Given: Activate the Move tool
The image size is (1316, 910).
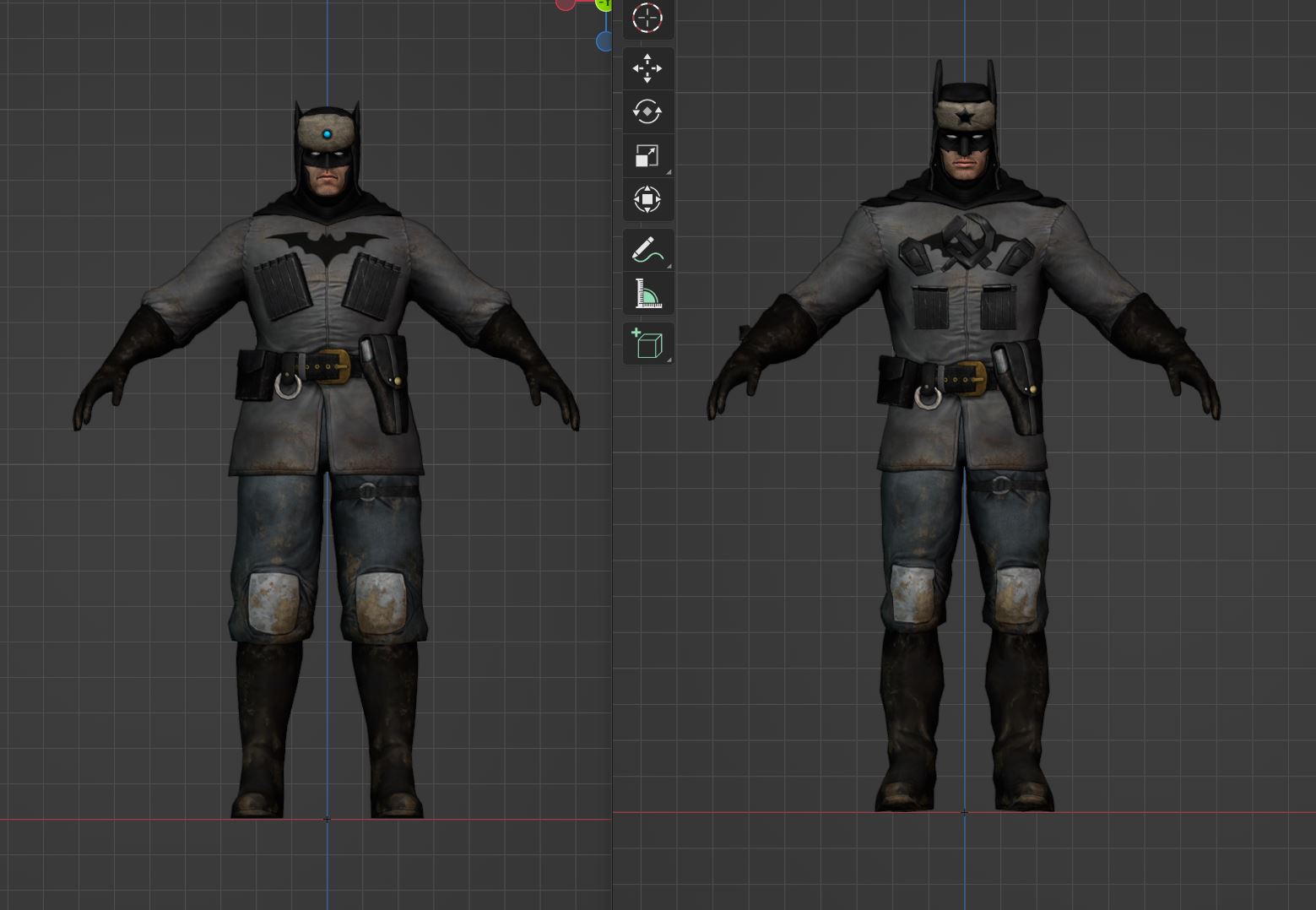Looking at the screenshot, I should pos(647,68).
